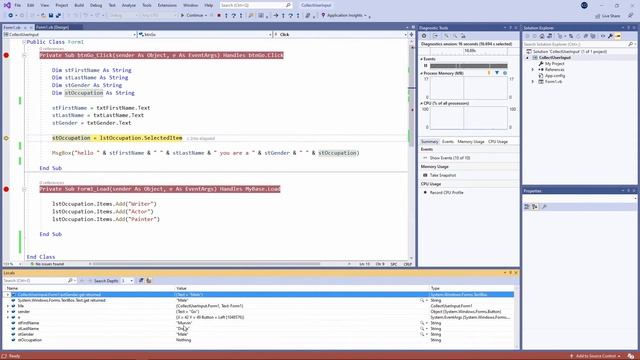Viewport: 640px width, 360px height.
Task: Toggle breakpoint on Form1_Load line
Action: coord(6,189)
